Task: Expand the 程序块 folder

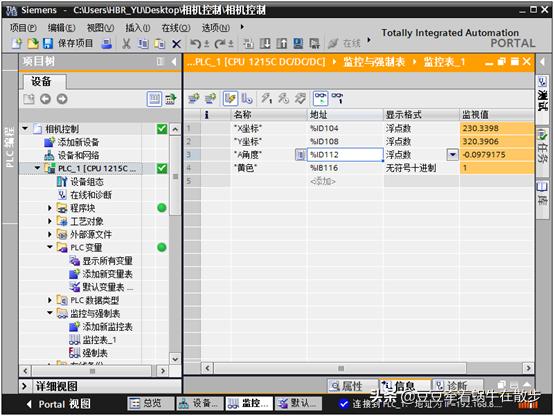Action: [50, 208]
